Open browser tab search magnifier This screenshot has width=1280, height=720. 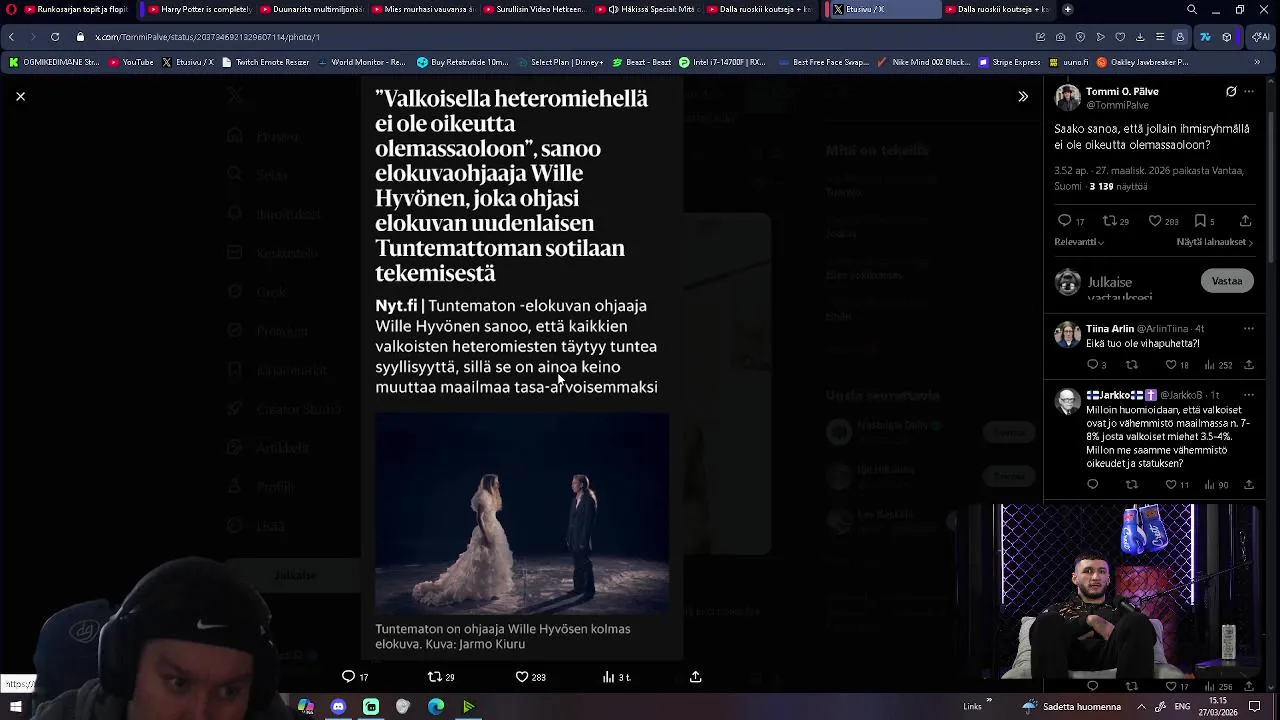1191,9
